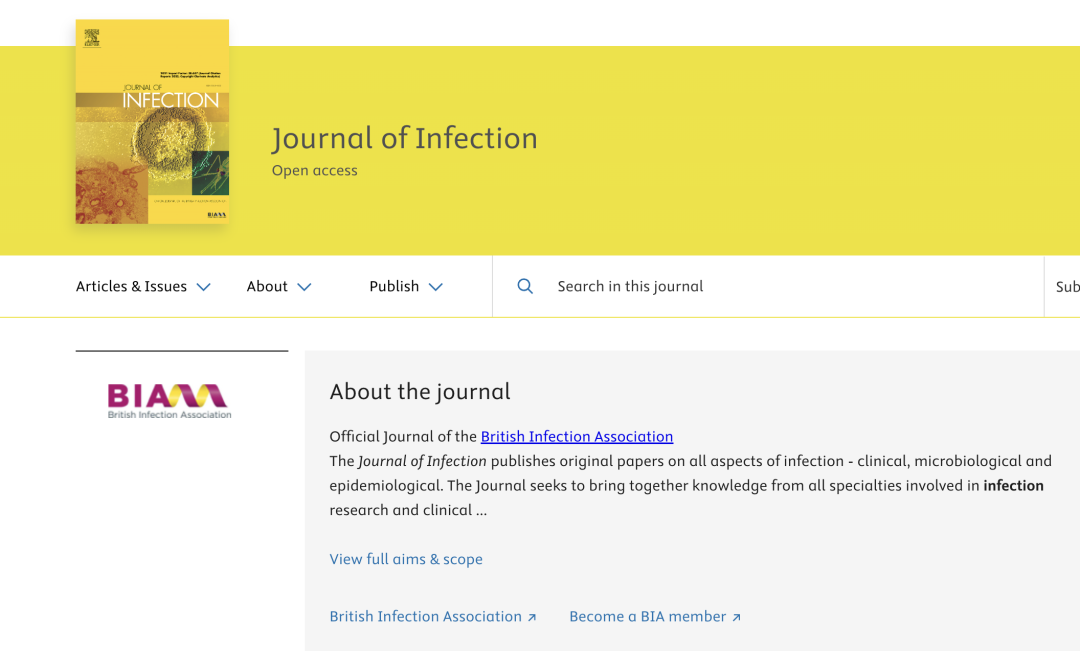
Task: Click the BIA logo image
Action: (x=169, y=401)
